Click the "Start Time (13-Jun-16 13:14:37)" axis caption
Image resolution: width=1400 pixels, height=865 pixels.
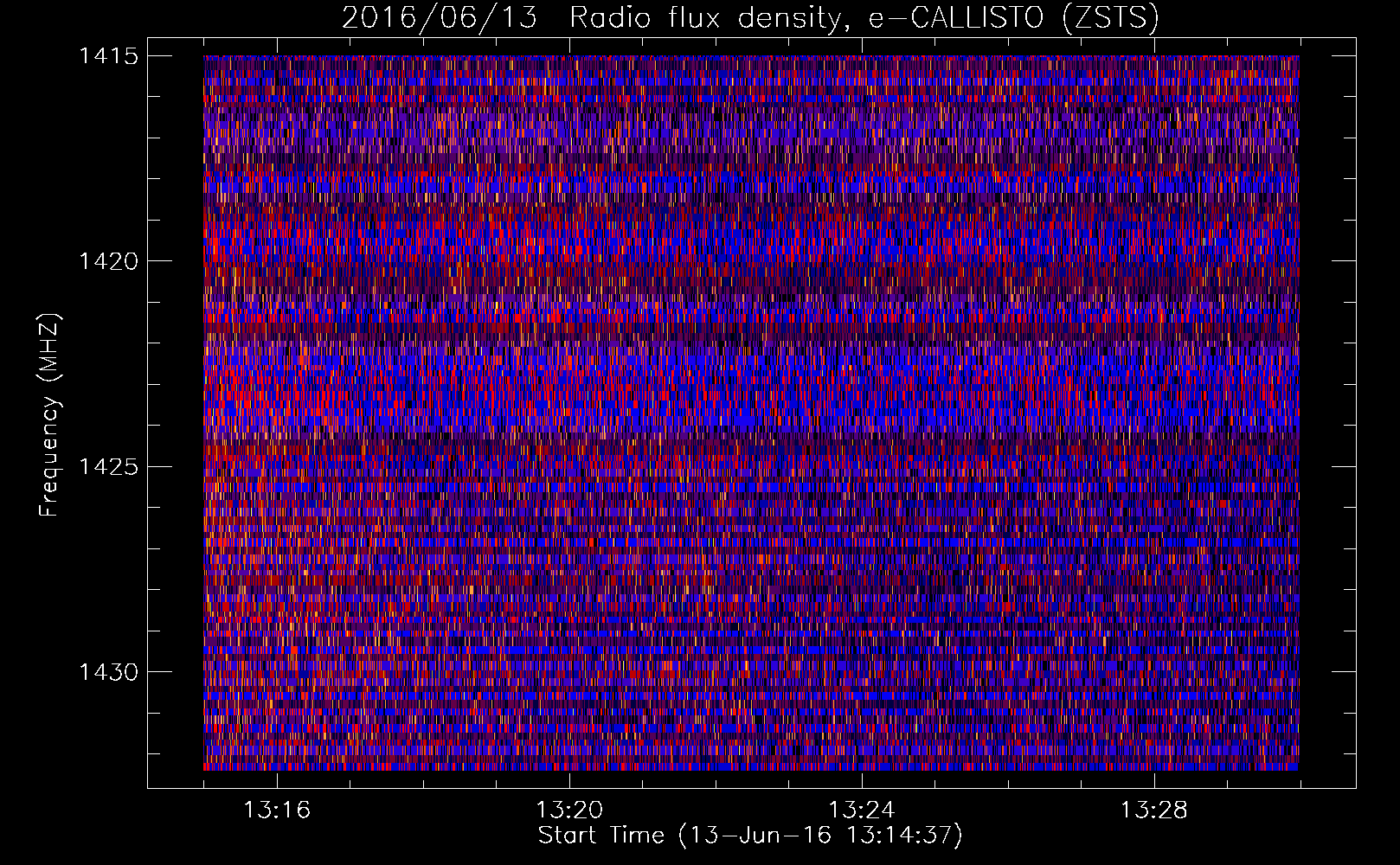tap(750, 836)
